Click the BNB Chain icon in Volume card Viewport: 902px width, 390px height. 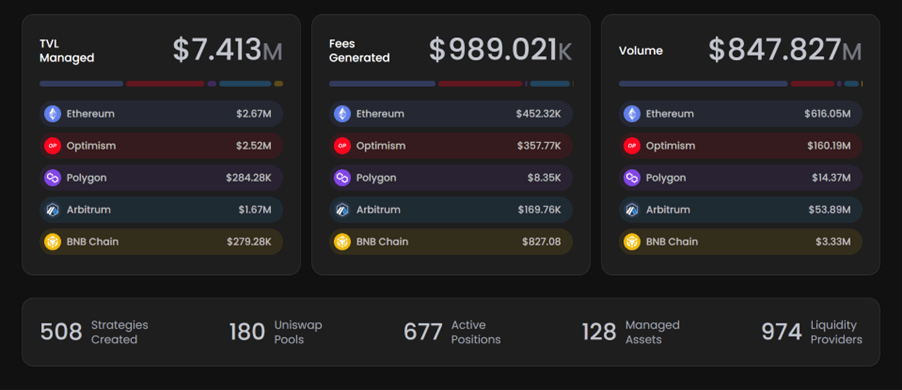pyautogui.click(x=632, y=242)
